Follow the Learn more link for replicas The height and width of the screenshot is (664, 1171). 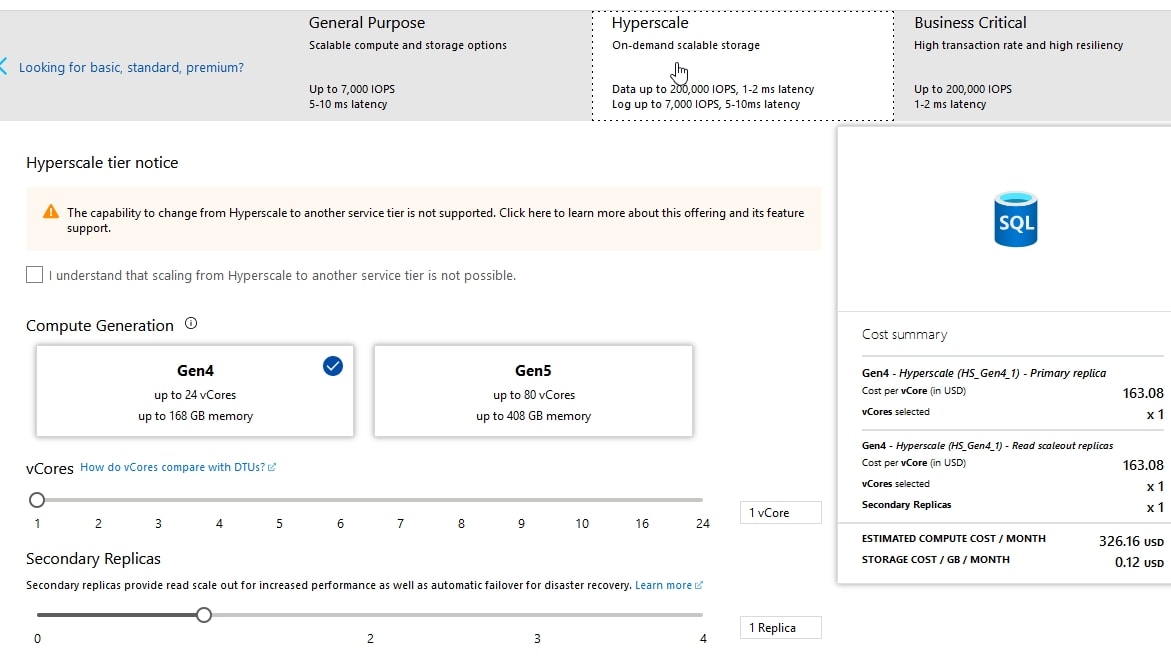tap(663, 585)
